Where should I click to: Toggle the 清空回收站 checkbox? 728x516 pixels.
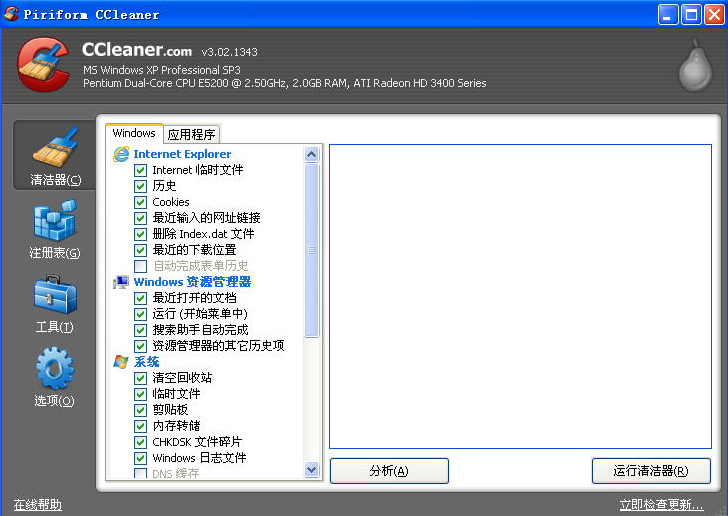[141, 378]
